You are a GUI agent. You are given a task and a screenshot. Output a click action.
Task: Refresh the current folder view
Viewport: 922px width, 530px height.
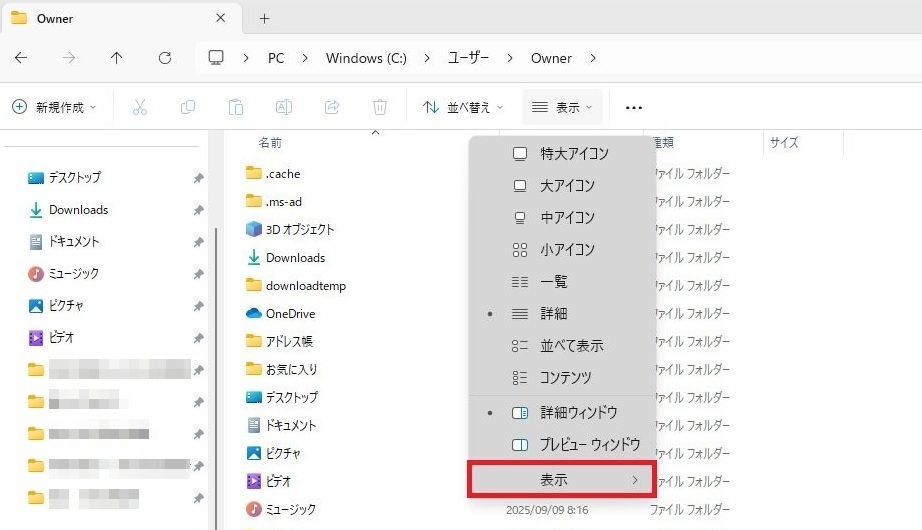click(x=165, y=58)
